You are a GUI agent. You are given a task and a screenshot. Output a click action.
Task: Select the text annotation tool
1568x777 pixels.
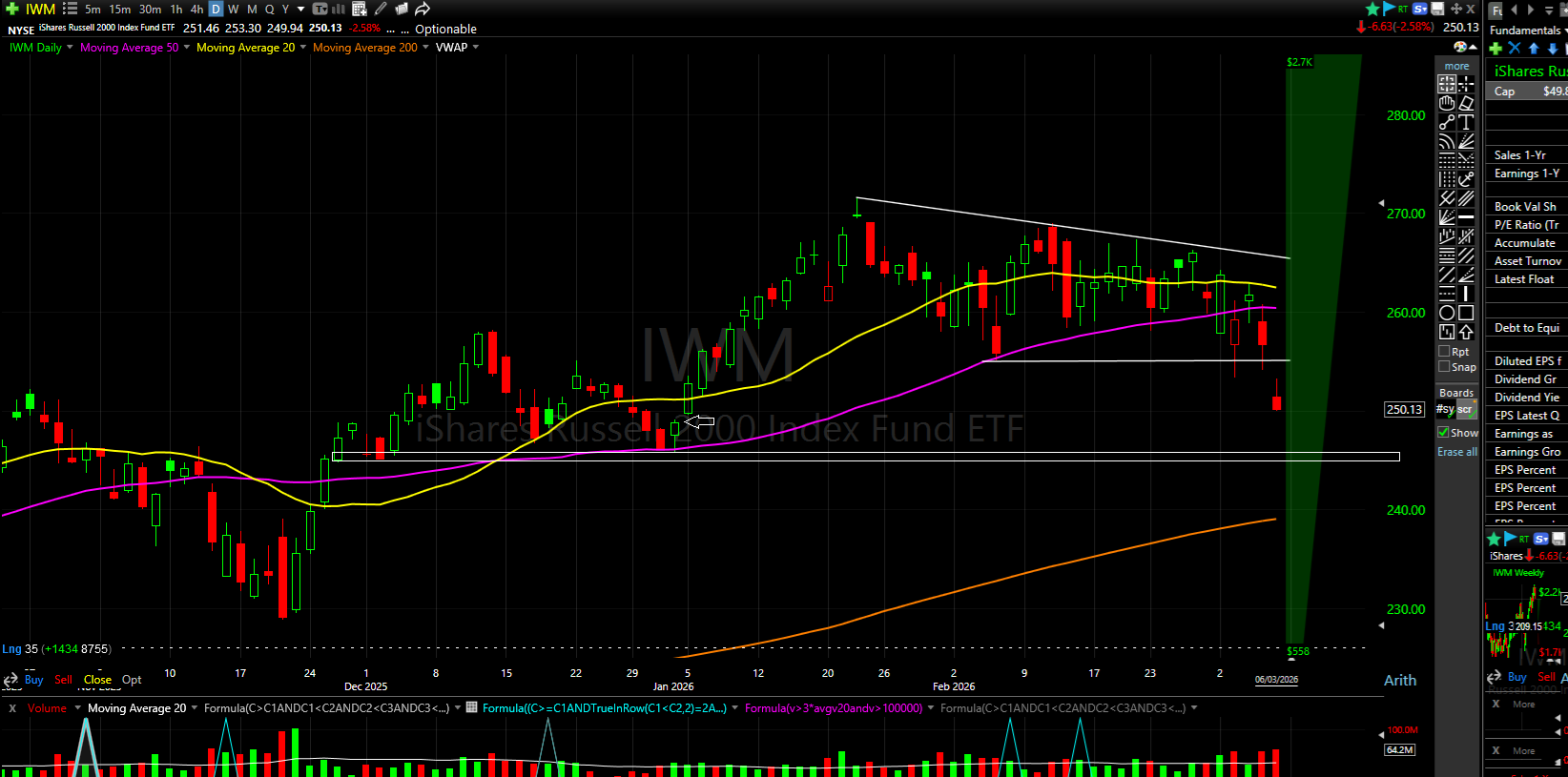point(1466,122)
